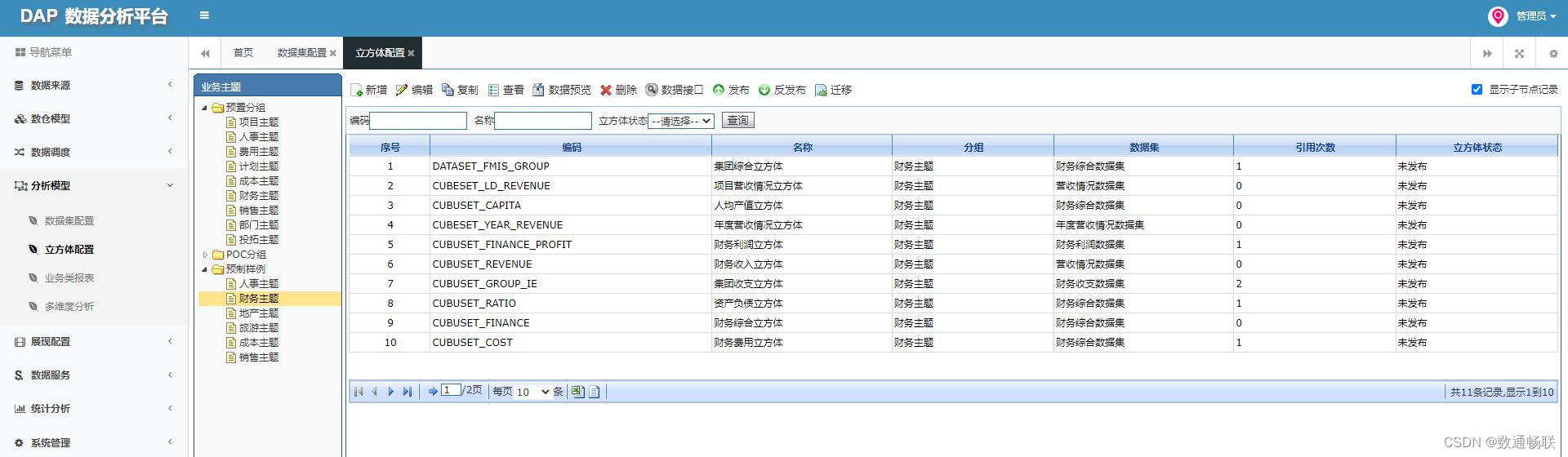Screen dimensions: 1568x457
Task: Click the export to Excel icon
Action: (x=578, y=392)
